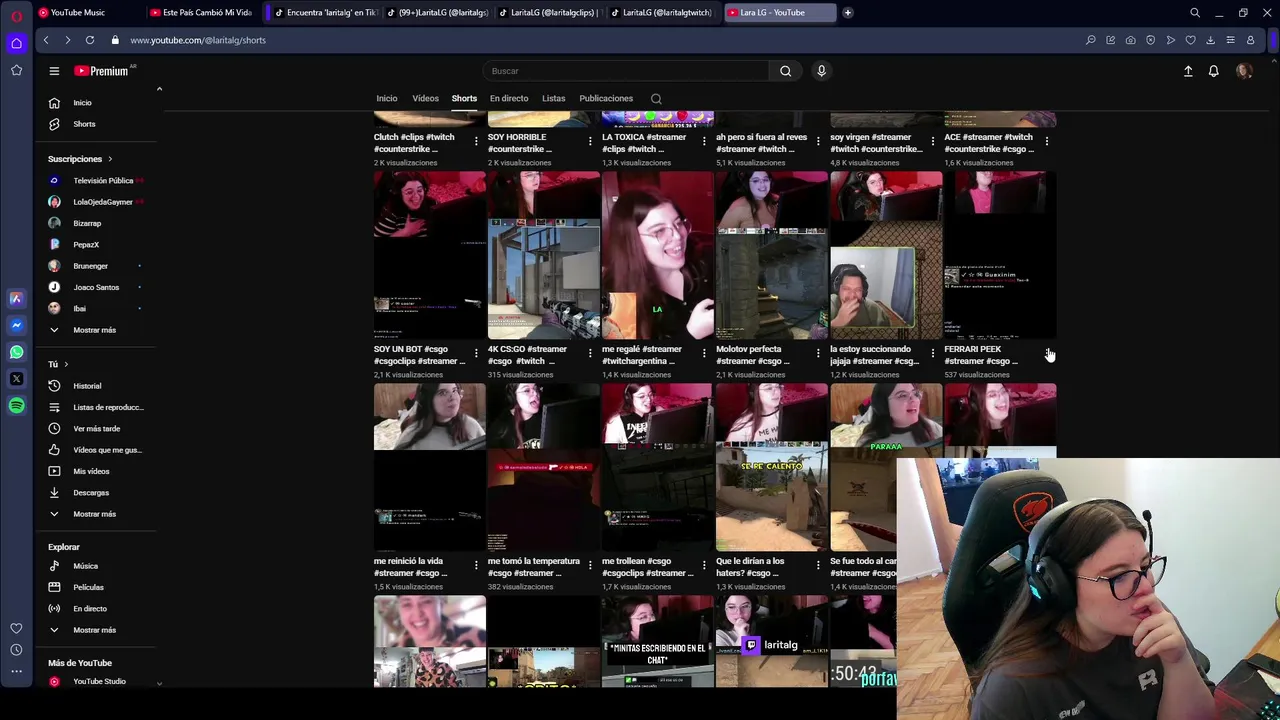Open options menu for Molotov perfecta short
This screenshot has height=720, width=1280.
click(818, 355)
